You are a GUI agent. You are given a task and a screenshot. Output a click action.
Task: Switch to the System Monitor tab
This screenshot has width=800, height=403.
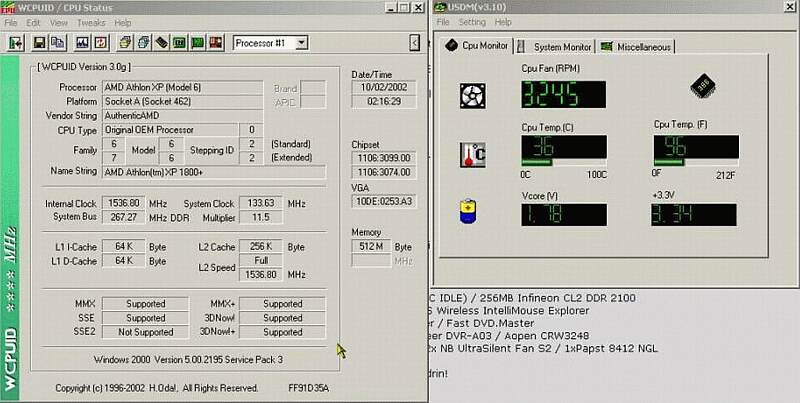(555, 47)
